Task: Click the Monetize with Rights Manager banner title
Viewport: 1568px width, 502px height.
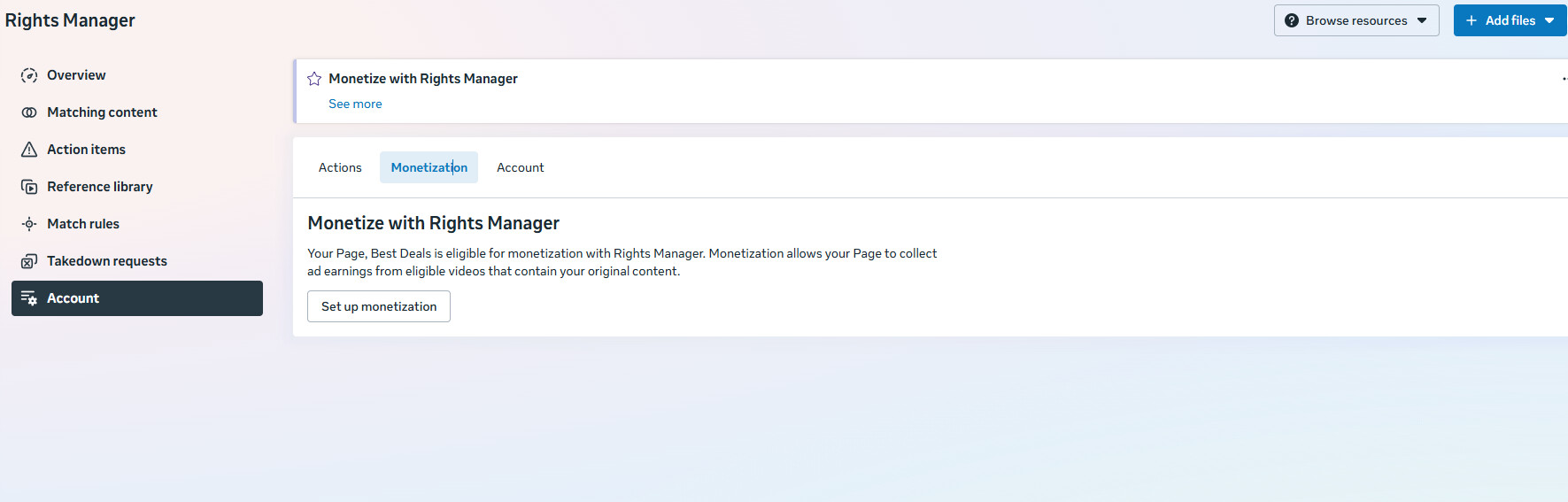Action: tap(423, 79)
